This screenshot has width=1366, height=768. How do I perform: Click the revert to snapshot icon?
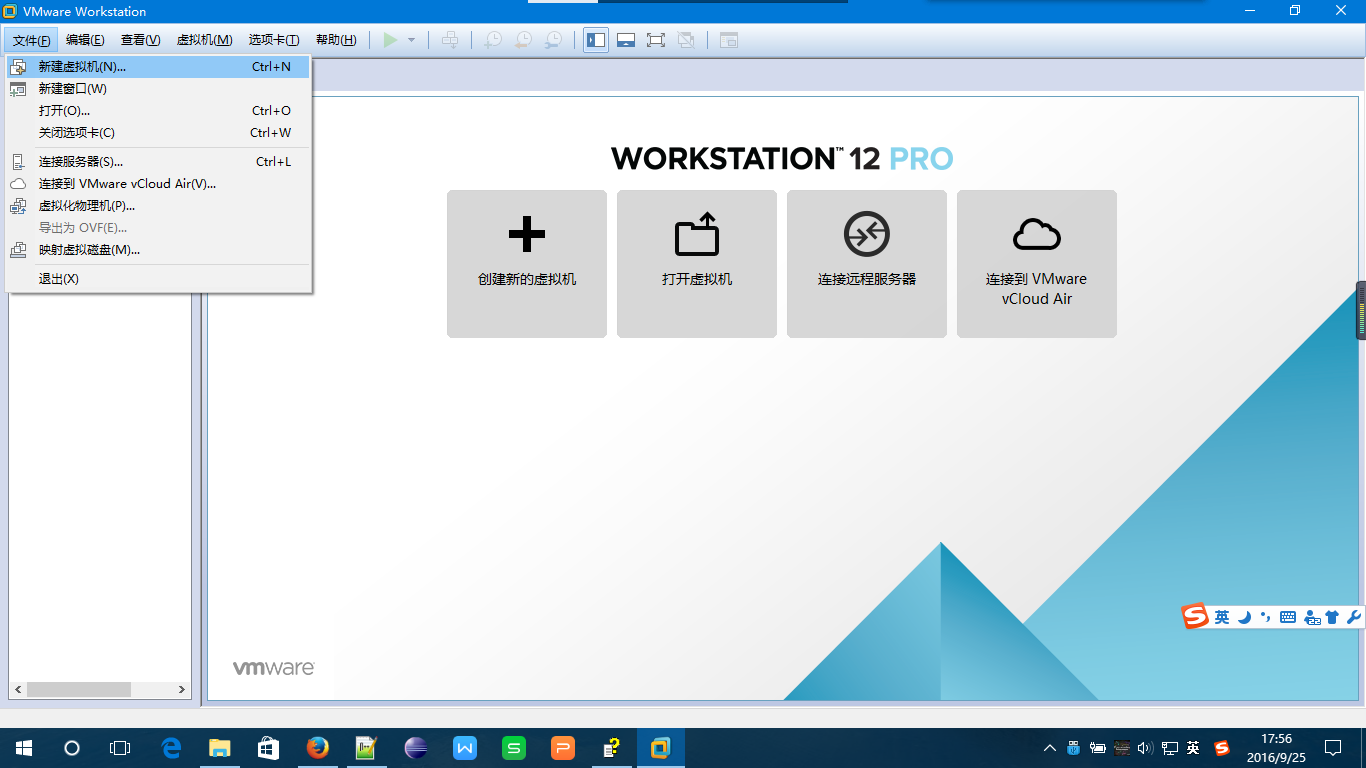[523, 40]
